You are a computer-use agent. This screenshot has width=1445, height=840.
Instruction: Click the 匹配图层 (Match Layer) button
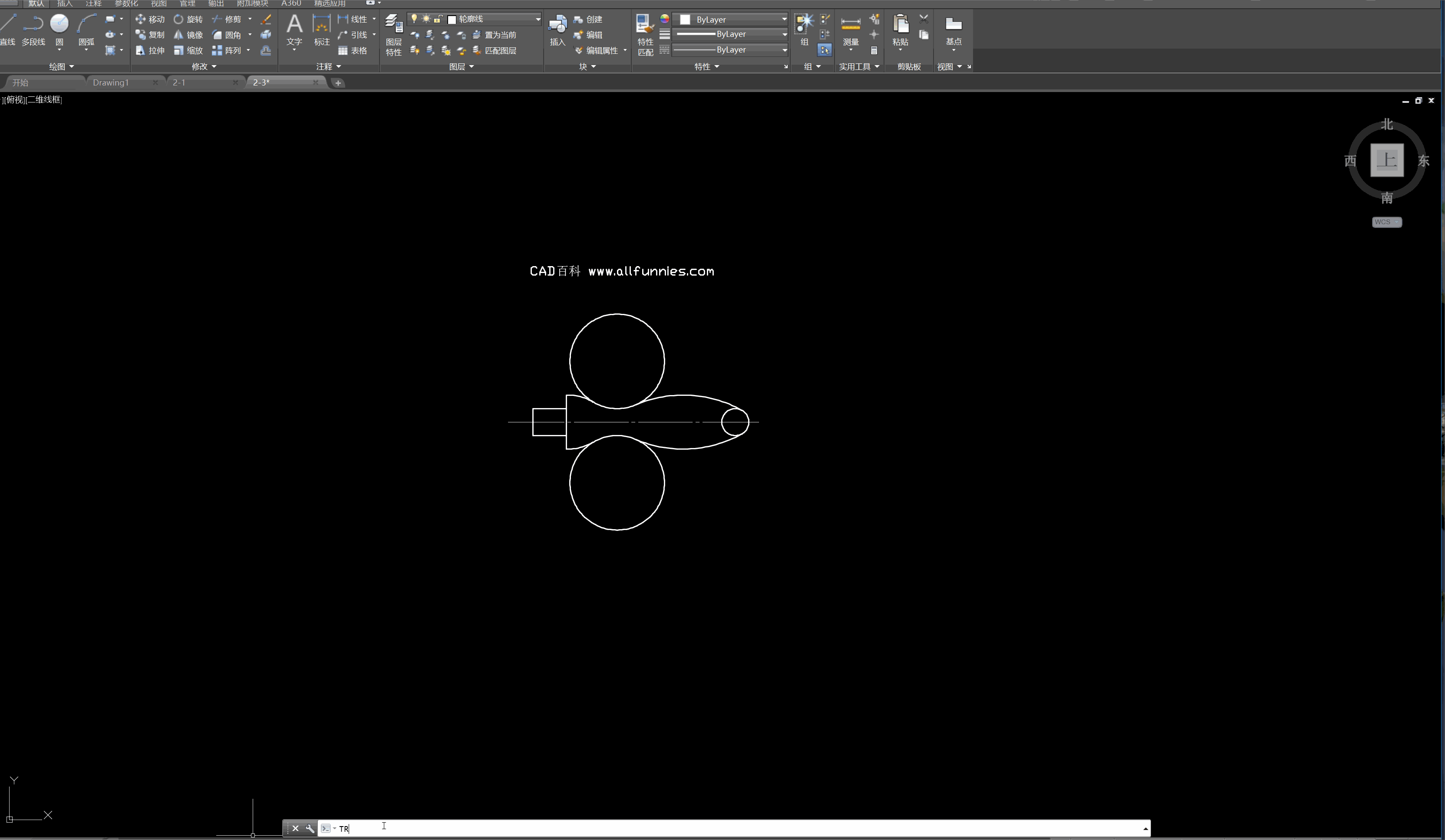(494, 50)
